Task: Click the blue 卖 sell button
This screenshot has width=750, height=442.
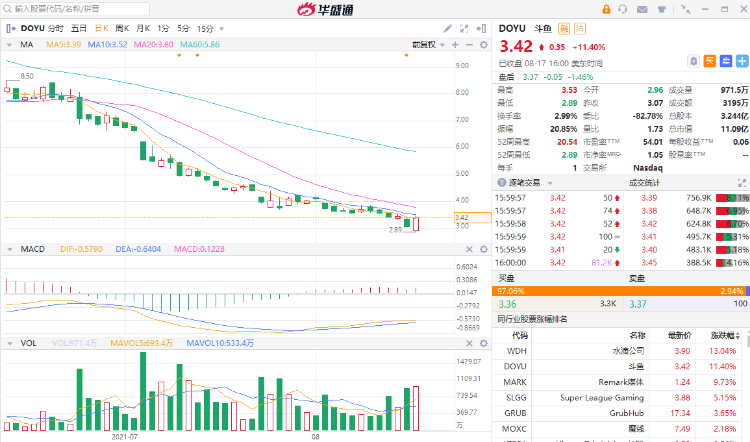Action: click(726, 61)
